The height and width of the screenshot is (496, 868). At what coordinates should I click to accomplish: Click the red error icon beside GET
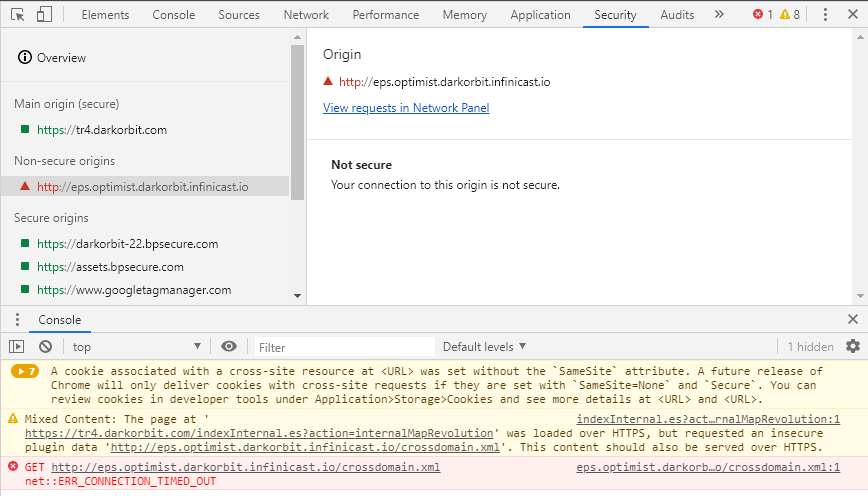click(13, 467)
